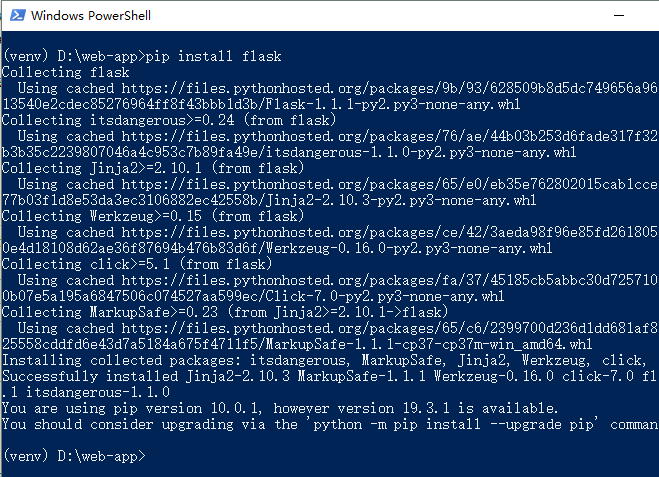
Task: Click the Werkzeug-0.16.0 wheel filename
Action: tap(409, 248)
